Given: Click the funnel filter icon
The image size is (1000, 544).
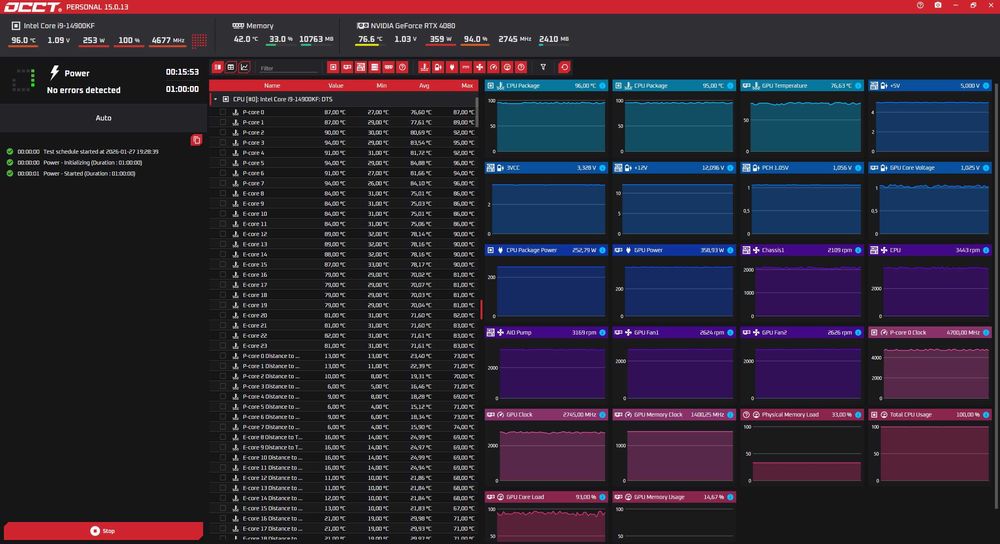Looking at the screenshot, I should point(543,67).
